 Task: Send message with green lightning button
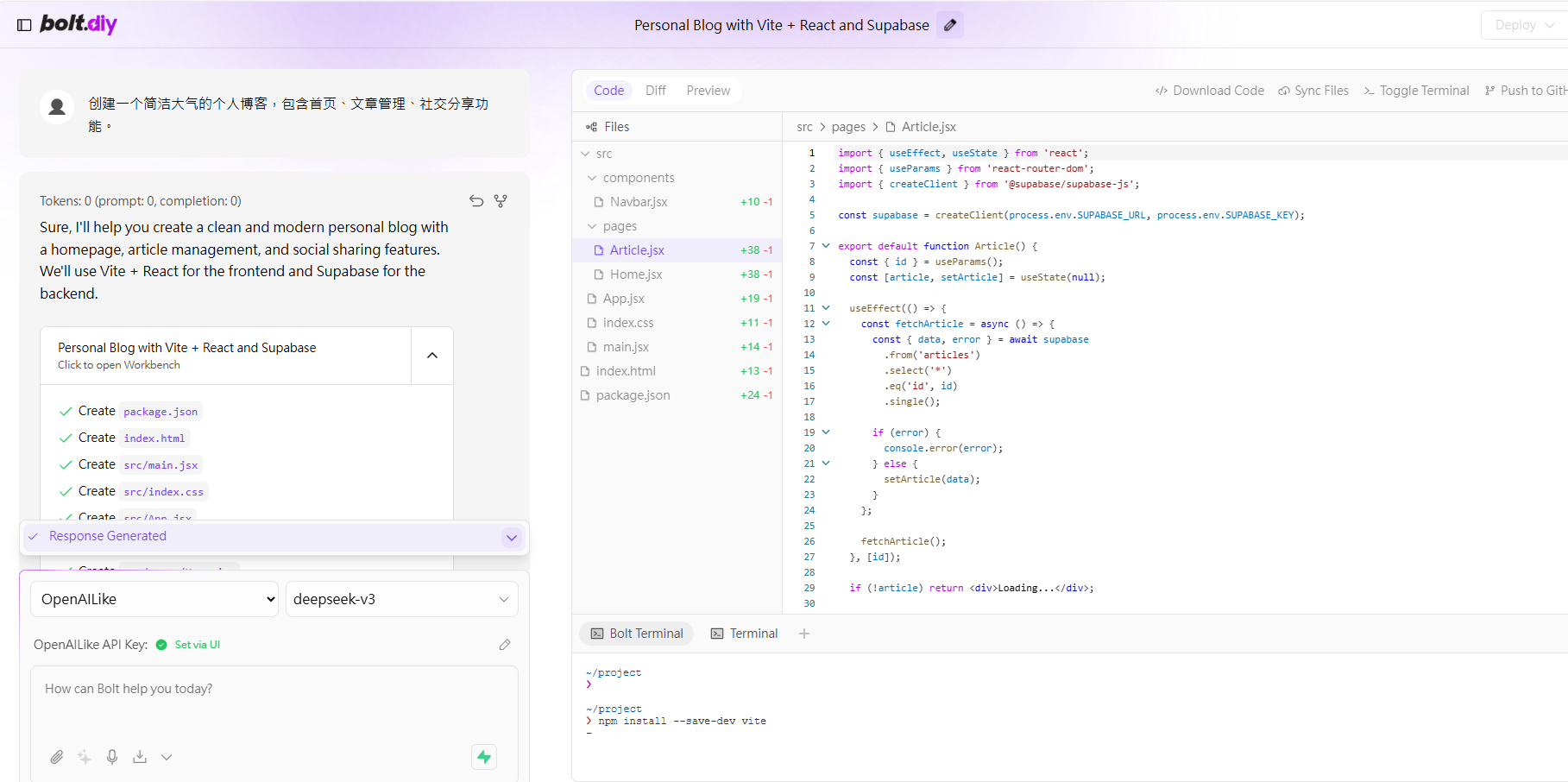484,757
